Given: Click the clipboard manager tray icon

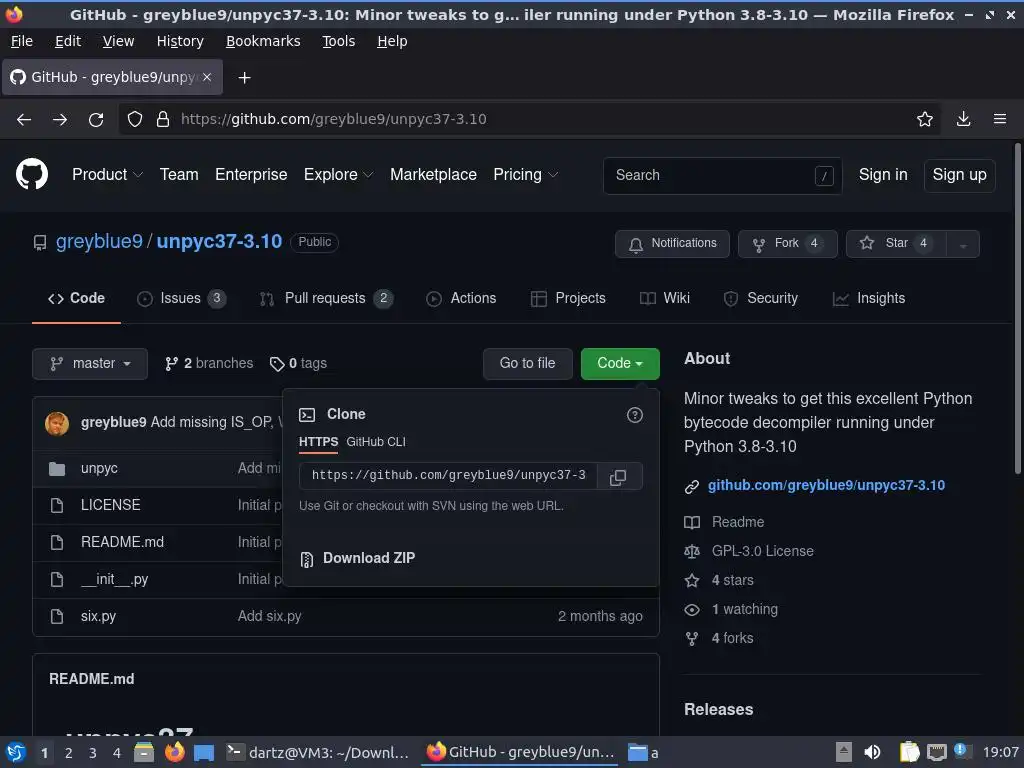Looking at the screenshot, I should point(909,752).
